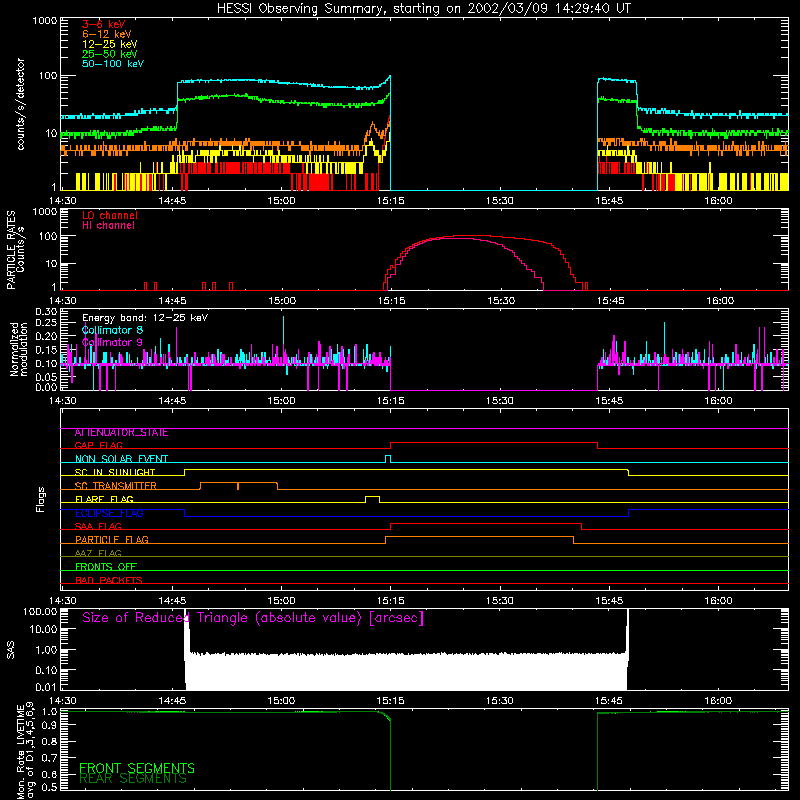Select the orange 6-12 keV legend label
This screenshot has width=800, height=800.
(107, 34)
